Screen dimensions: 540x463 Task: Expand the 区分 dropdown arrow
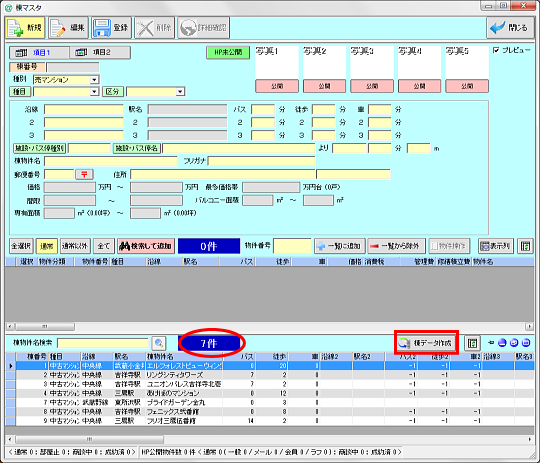coord(180,92)
